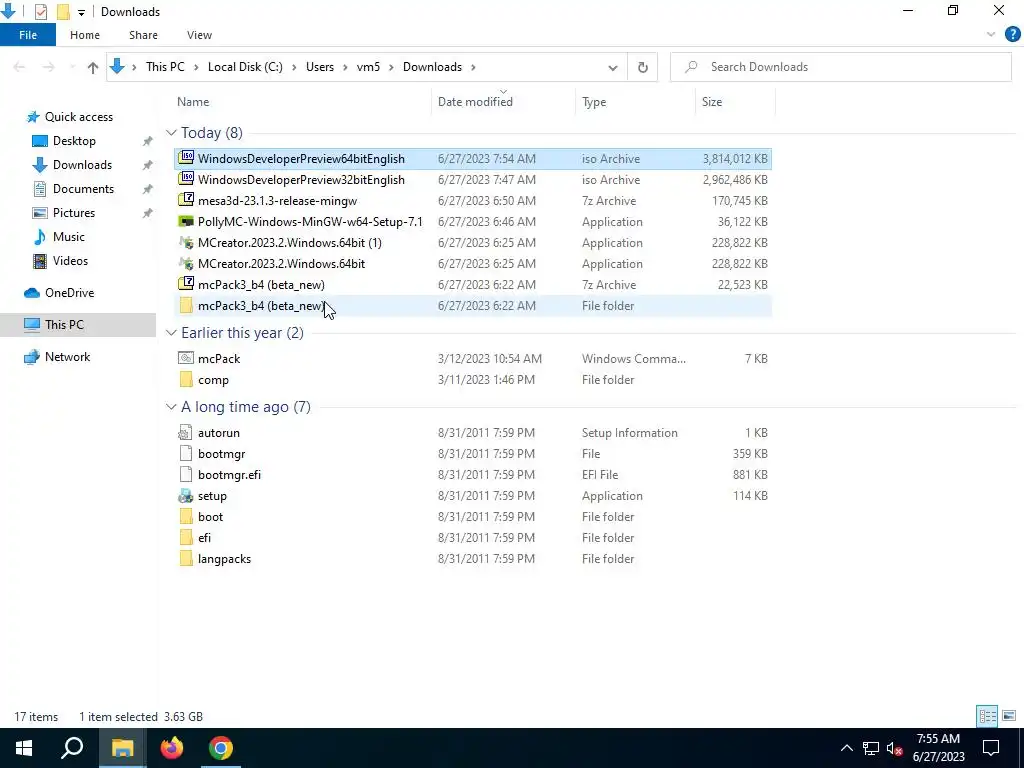
Task: Click vm5 in the address bar path
Action: pyautogui.click(x=368, y=67)
